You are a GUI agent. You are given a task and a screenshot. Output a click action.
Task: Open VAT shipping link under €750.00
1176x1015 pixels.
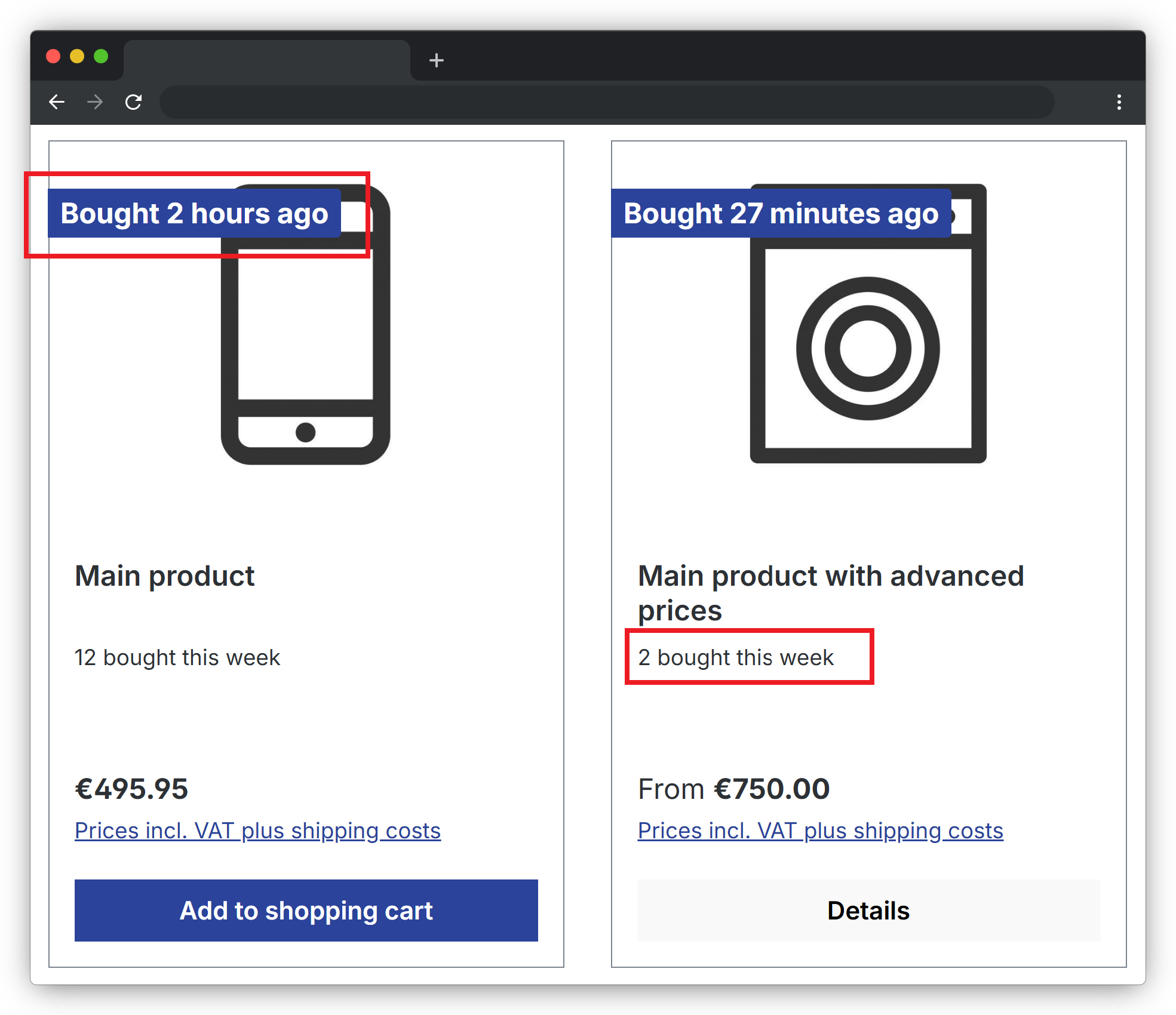click(821, 831)
